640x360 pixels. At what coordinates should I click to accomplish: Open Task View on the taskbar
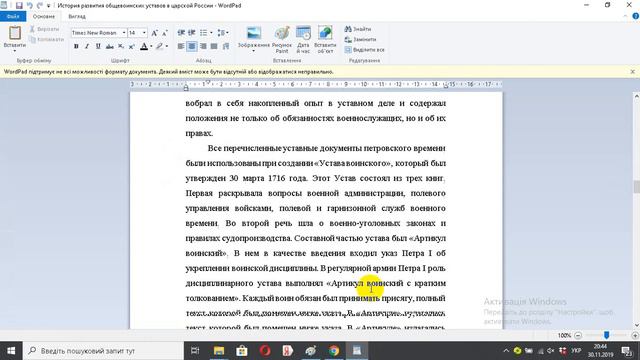196,351
